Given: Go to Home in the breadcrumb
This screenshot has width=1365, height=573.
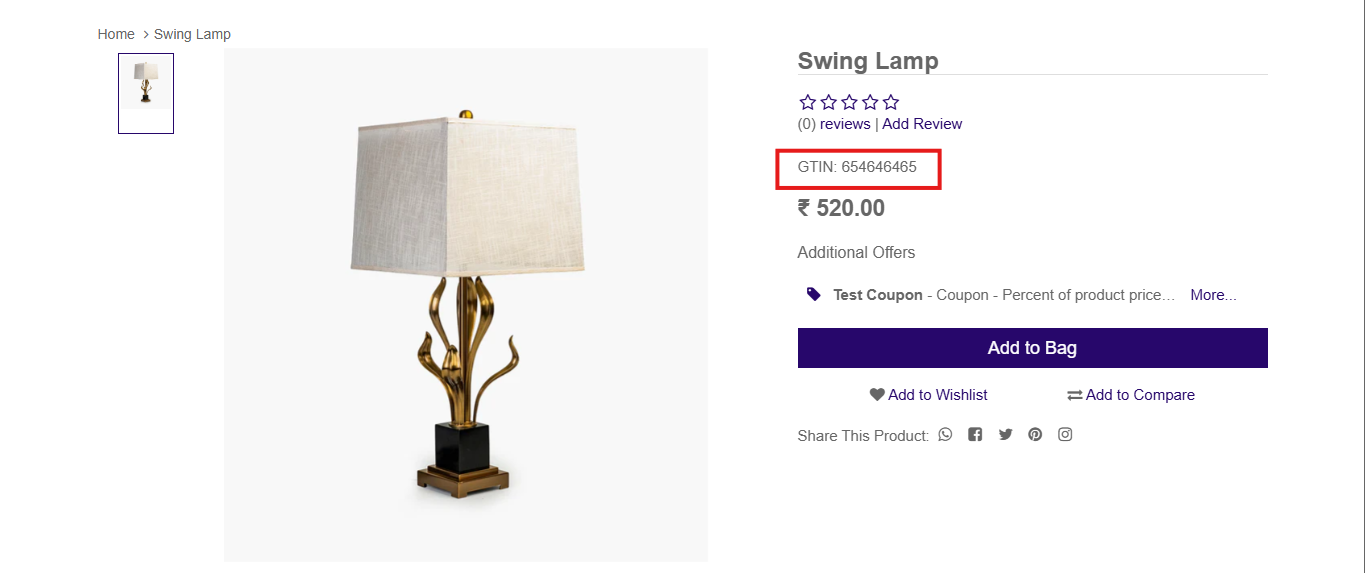Looking at the screenshot, I should click(x=116, y=34).
